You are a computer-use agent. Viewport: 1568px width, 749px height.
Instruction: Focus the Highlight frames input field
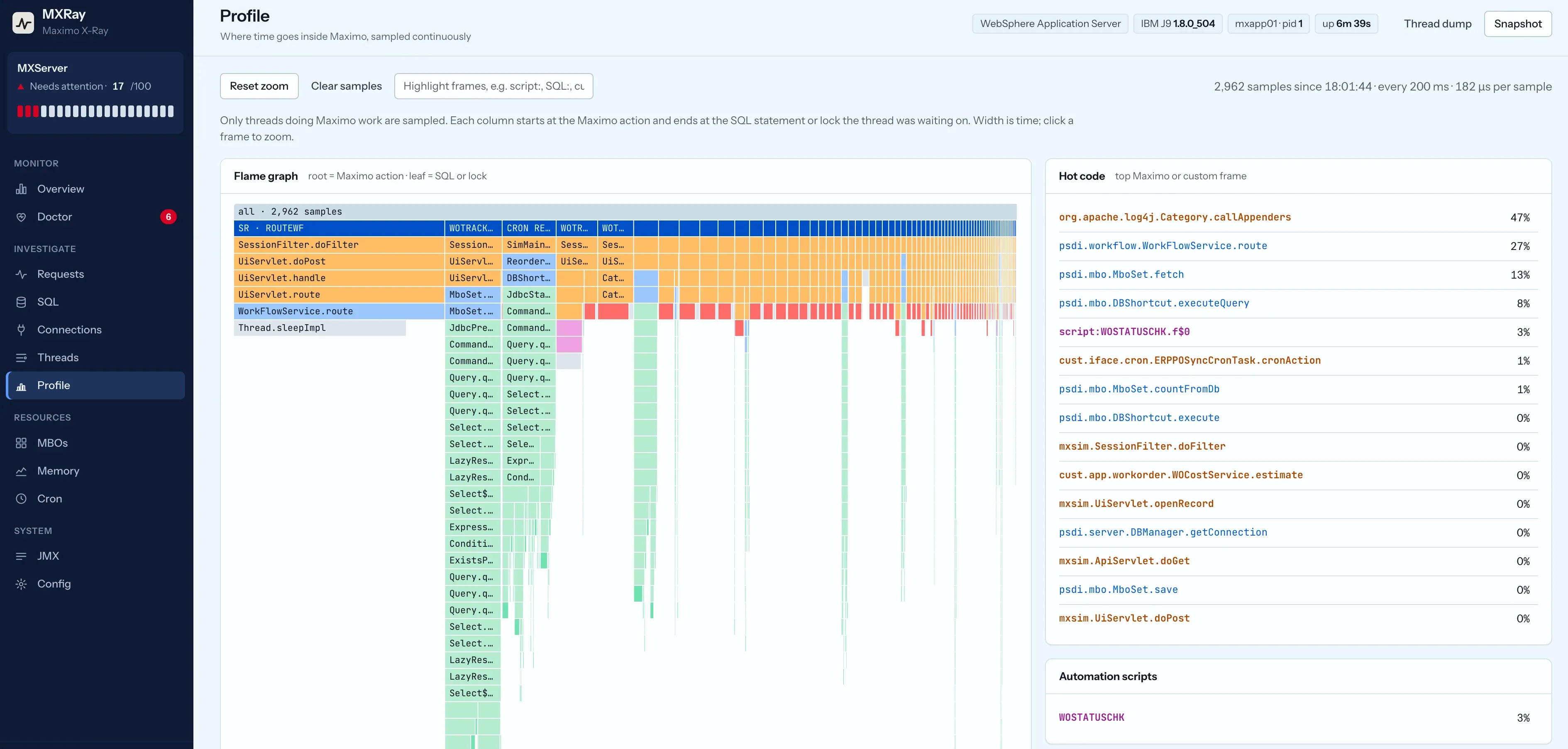coord(493,86)
